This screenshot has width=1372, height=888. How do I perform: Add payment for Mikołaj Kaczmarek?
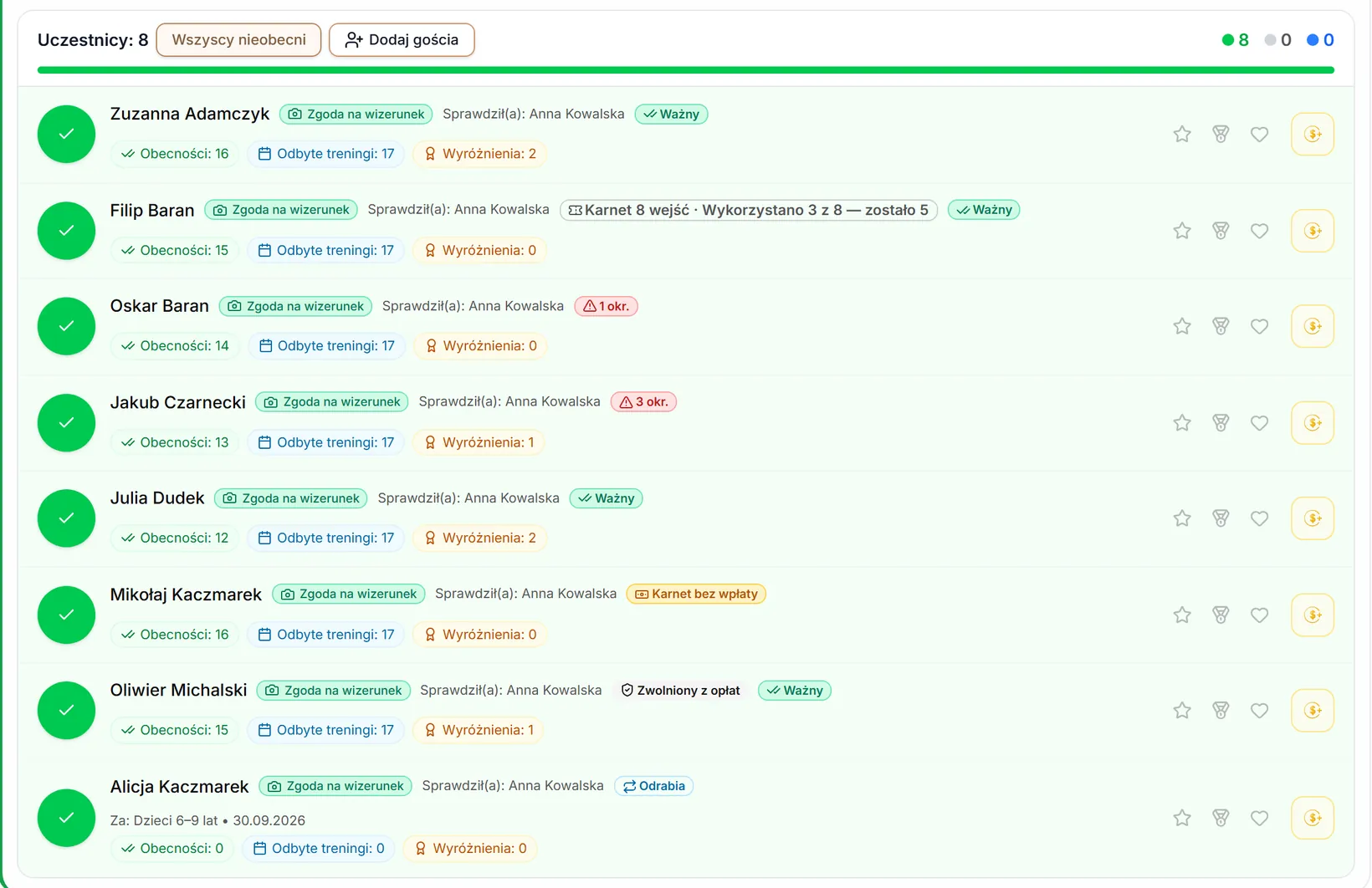click(1313, 615)
